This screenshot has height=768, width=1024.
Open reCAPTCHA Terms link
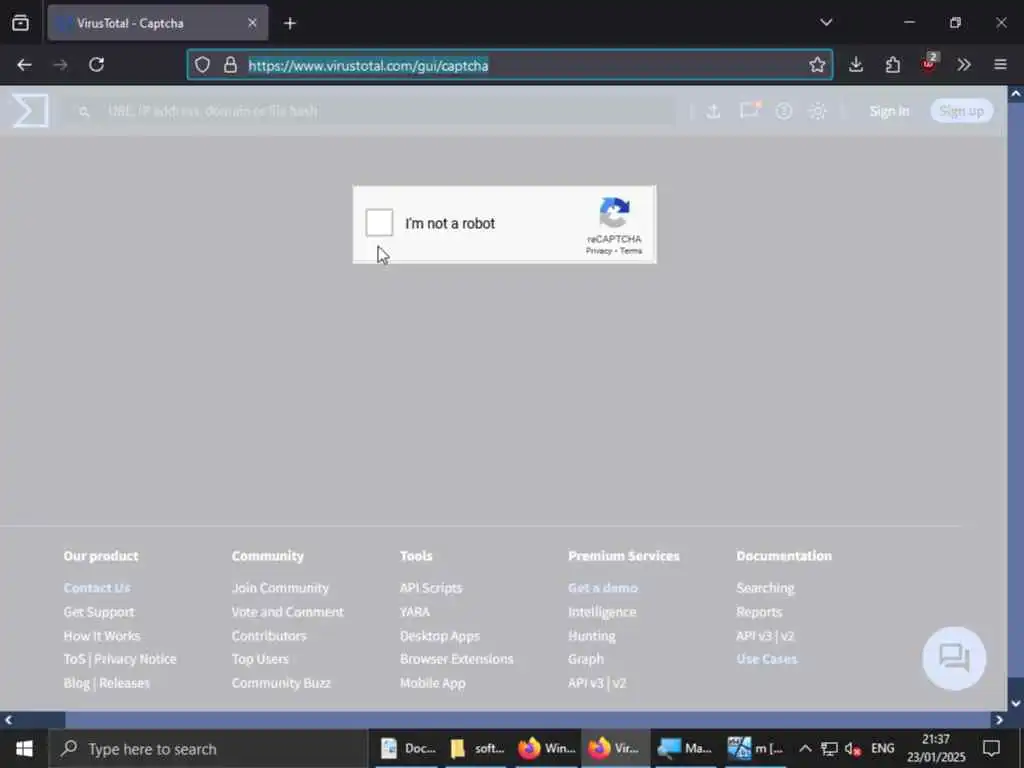631,251
